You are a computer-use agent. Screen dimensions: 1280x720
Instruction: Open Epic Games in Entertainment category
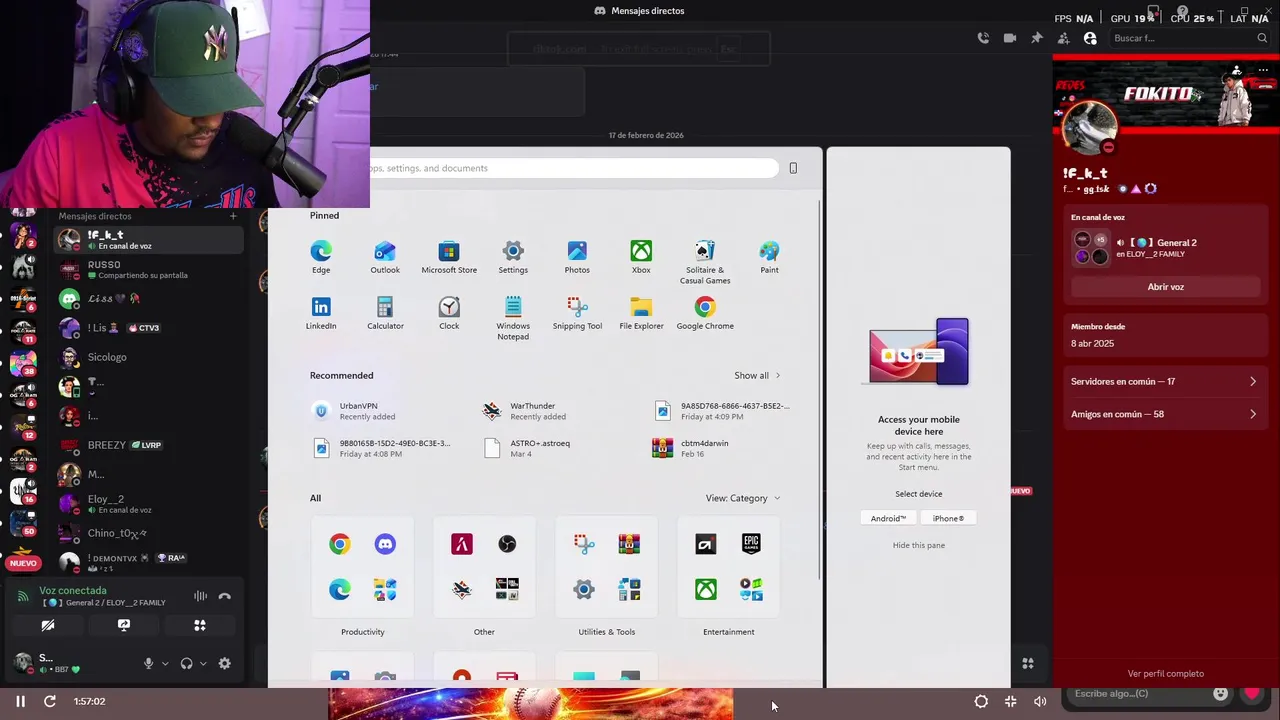[751, 544]
